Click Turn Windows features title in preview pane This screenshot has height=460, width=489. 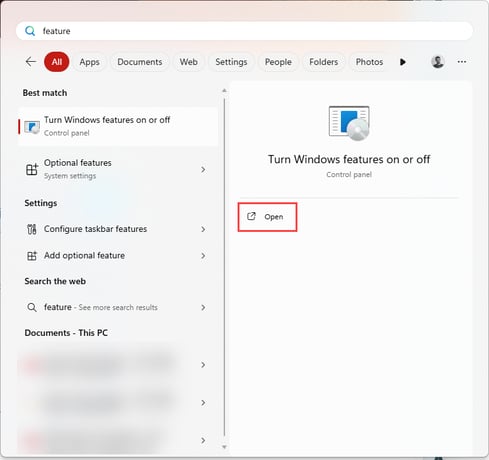349,159
